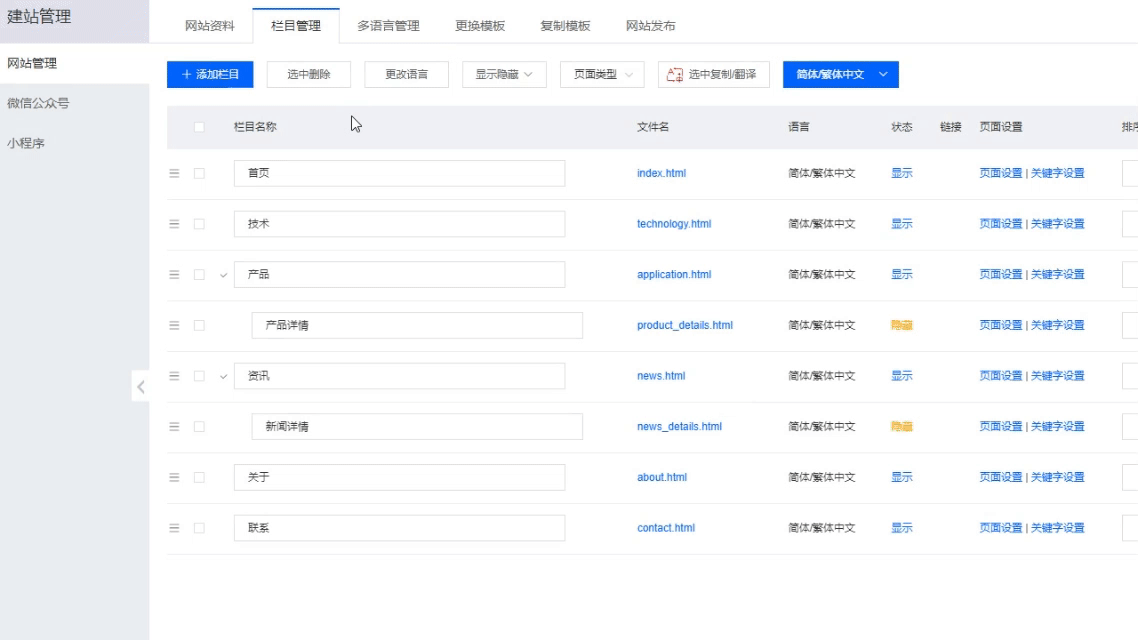Viewport: 1138px width, 640px height.
Task: Open 关键字设置 for the 首页 row
Action: coord(1057,173)
